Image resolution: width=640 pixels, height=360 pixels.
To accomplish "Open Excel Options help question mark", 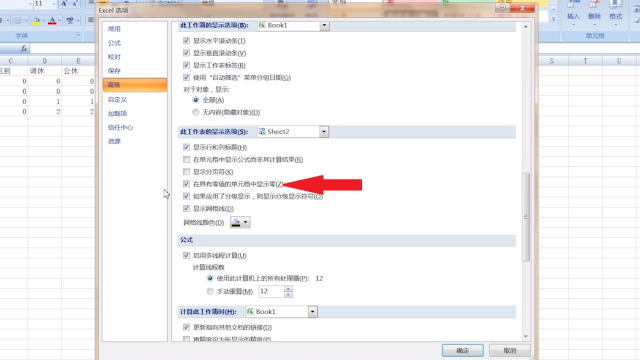I will 502,8.
